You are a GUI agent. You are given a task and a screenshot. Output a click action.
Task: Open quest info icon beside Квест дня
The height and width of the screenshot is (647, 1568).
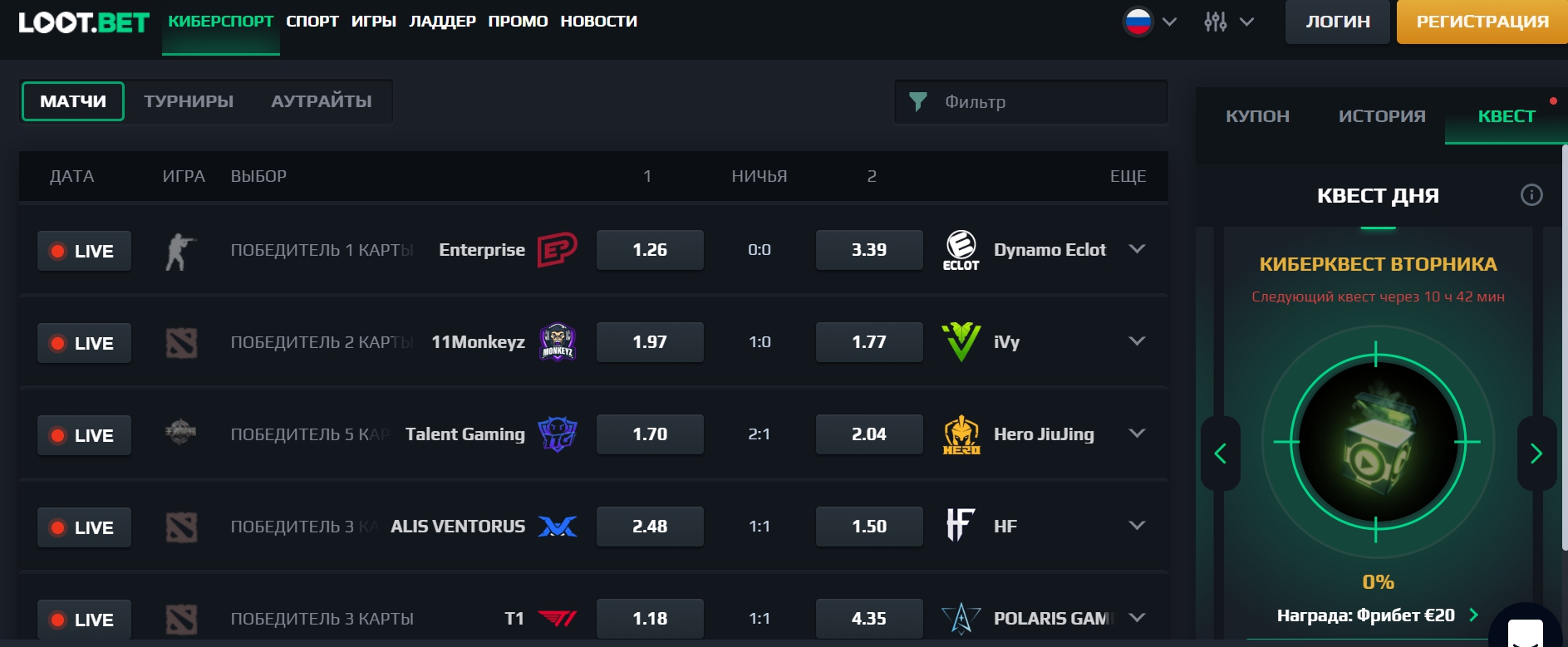click(x=1531, y=195)
